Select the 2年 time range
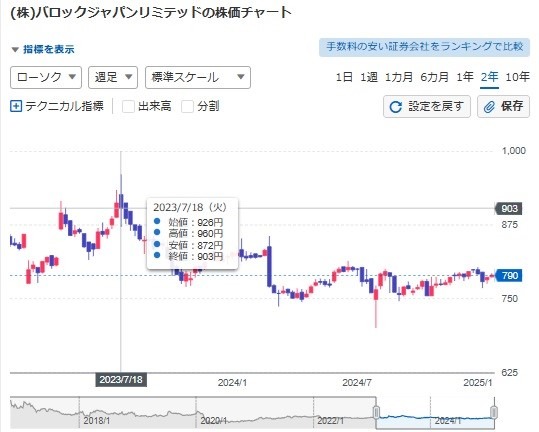The width and height of the screenshot is (539, 432). pyautogui.click(x=490, y=77)
